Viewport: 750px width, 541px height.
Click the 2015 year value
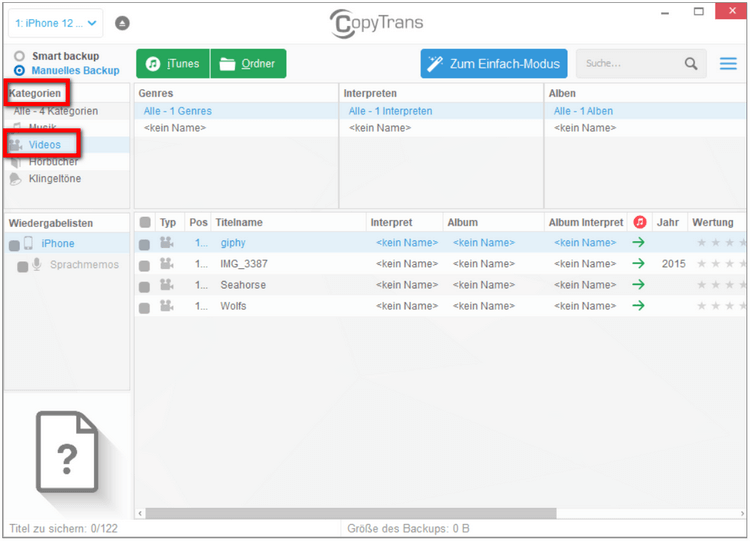point(673,264)
